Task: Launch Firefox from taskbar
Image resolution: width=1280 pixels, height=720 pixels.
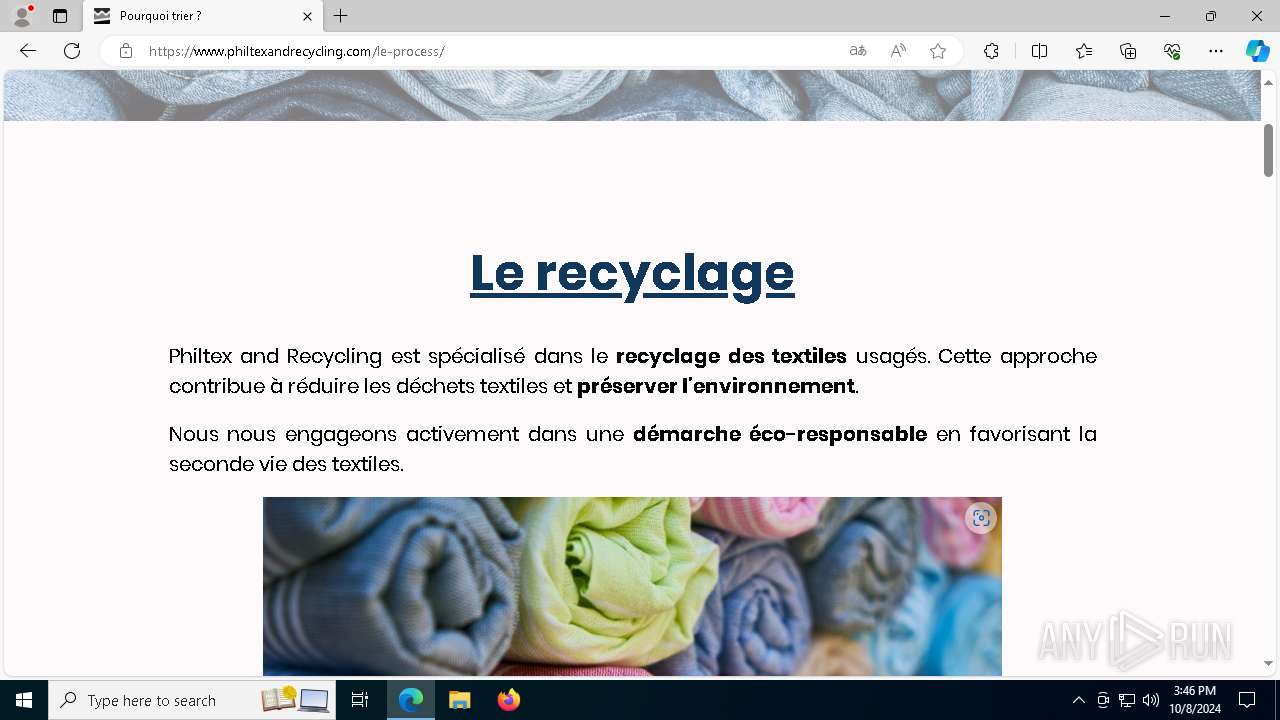Action: tap(509, 700)
